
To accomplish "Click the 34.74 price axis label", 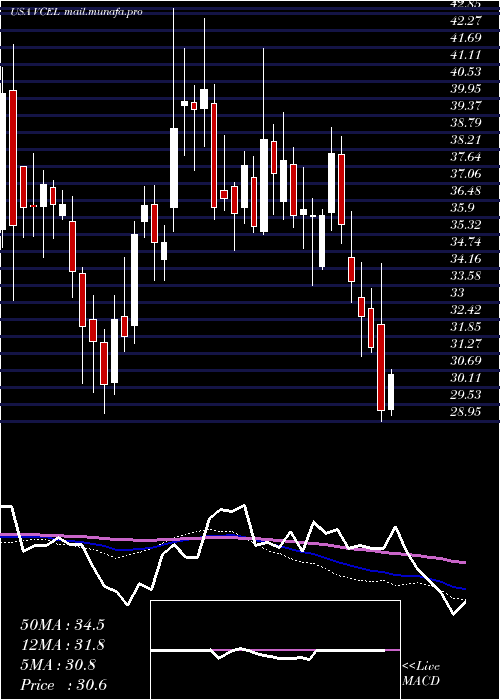I will pyautogui.click(x=466, y=242).
